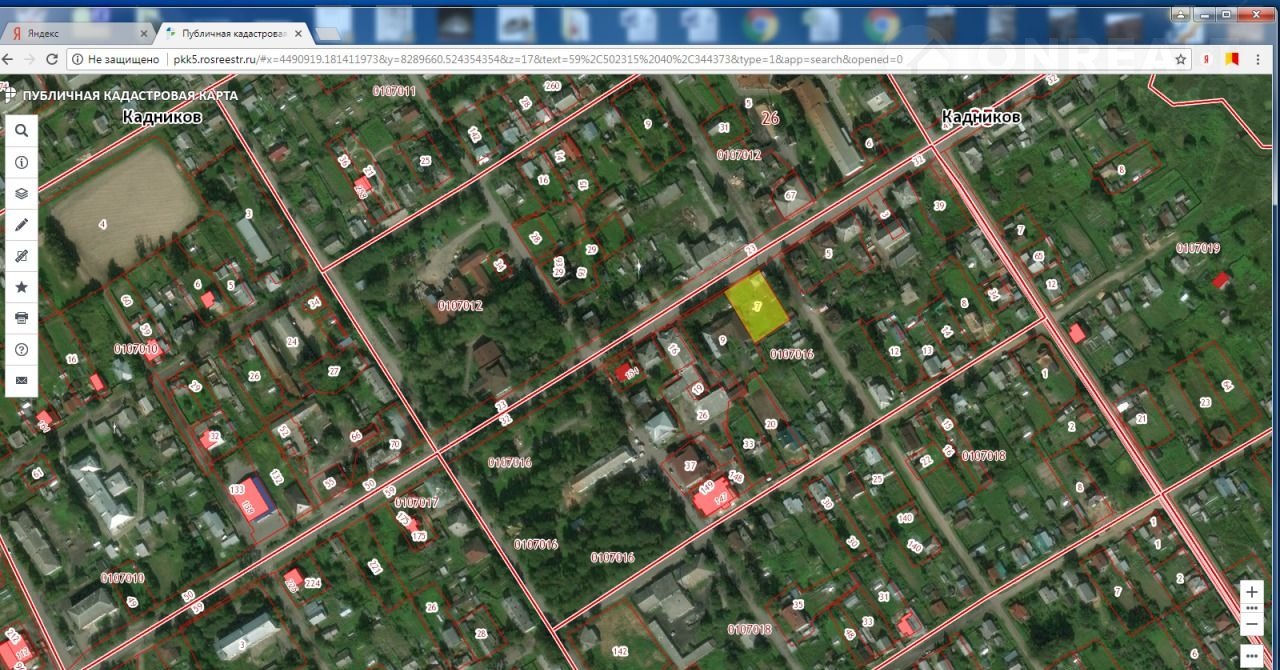This screenshot has height=670, width=1280.
Task: Activate the ruler measurement tool
Action: point(21,256)
